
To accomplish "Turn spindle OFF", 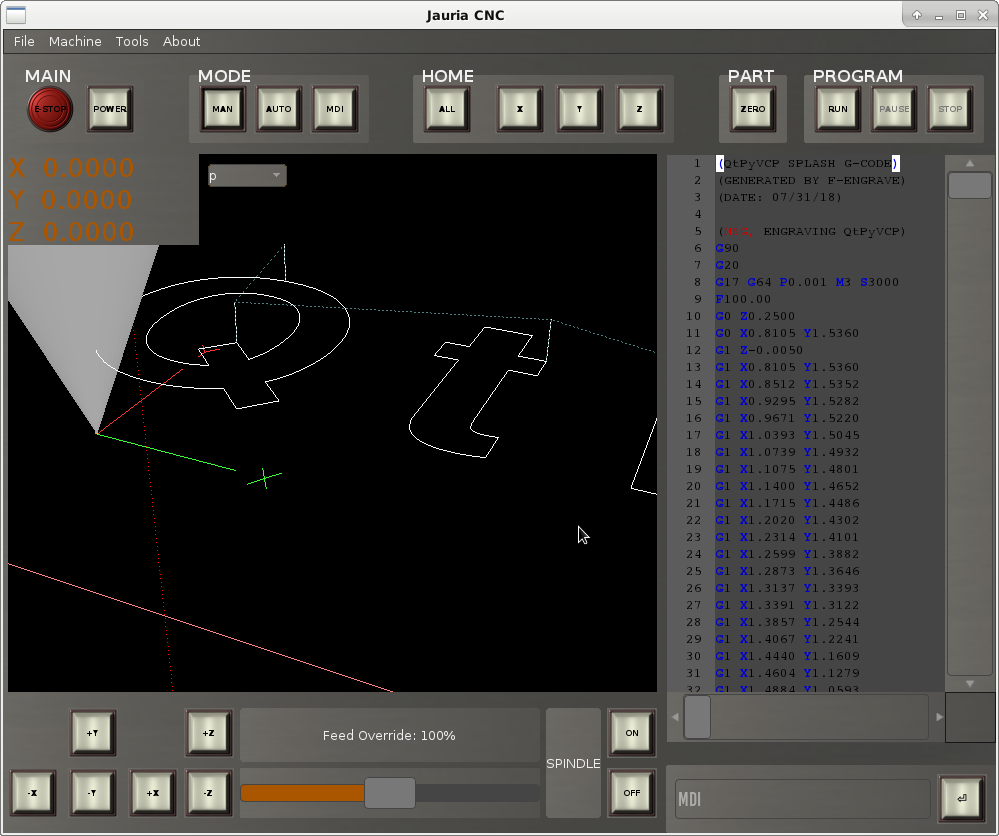I will click(x=631, y=793).
